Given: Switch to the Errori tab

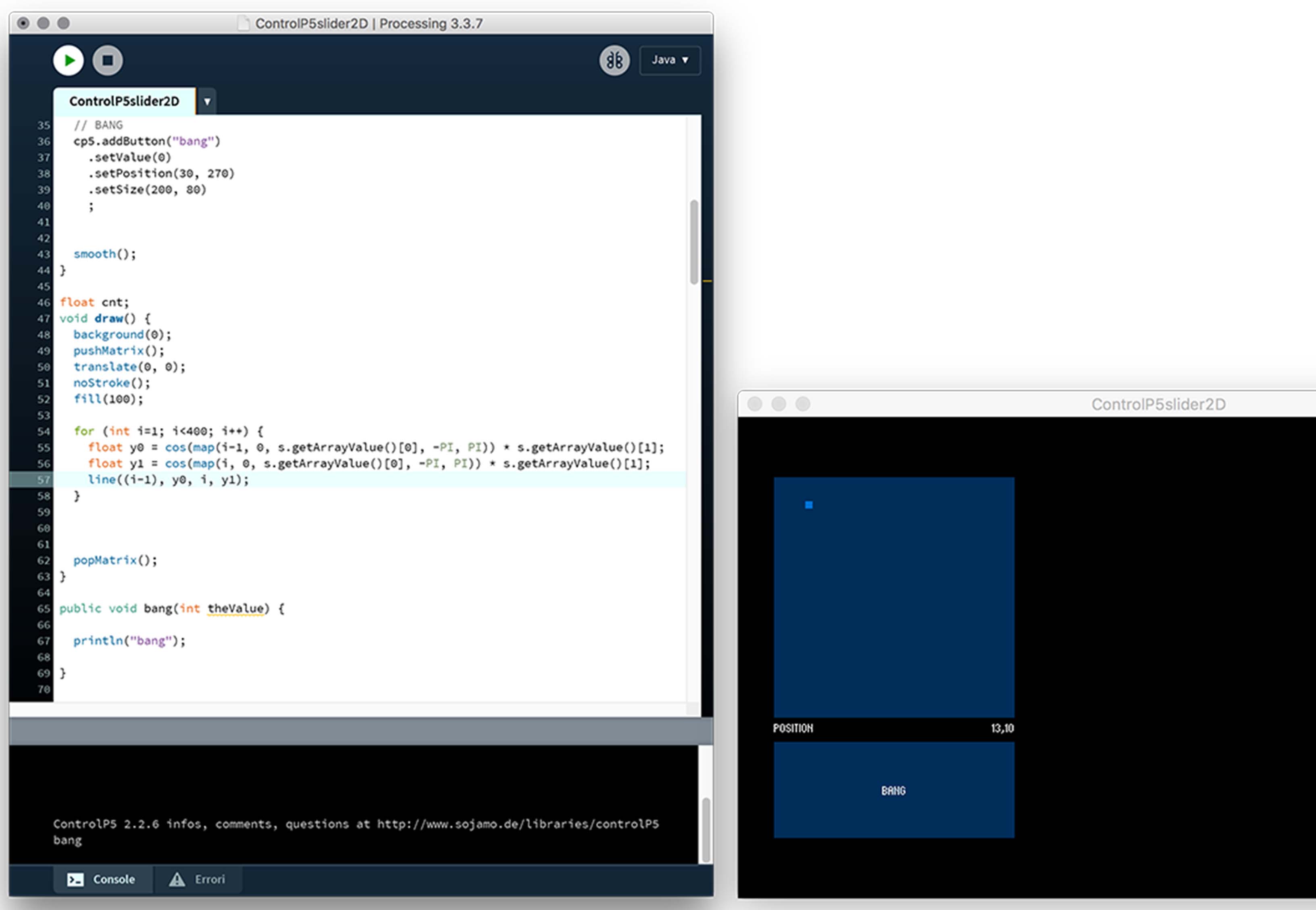Looking at the screenshot, I should pyautogui.click(x=198, y=879).
